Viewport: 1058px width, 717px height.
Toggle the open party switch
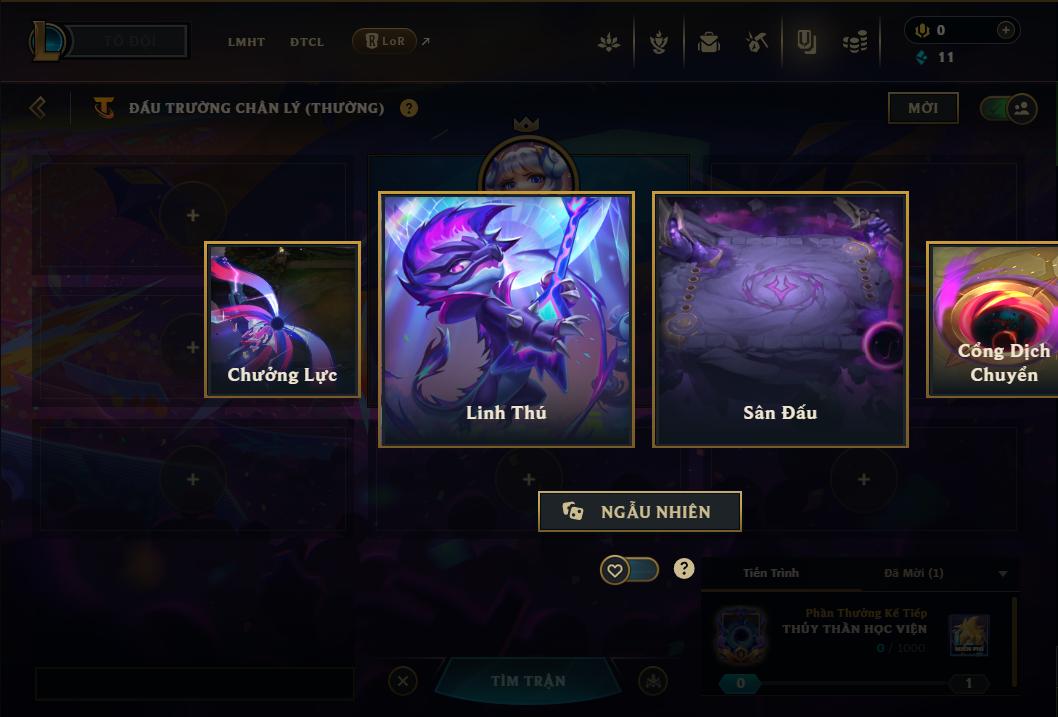click(x=1009, y=108)
